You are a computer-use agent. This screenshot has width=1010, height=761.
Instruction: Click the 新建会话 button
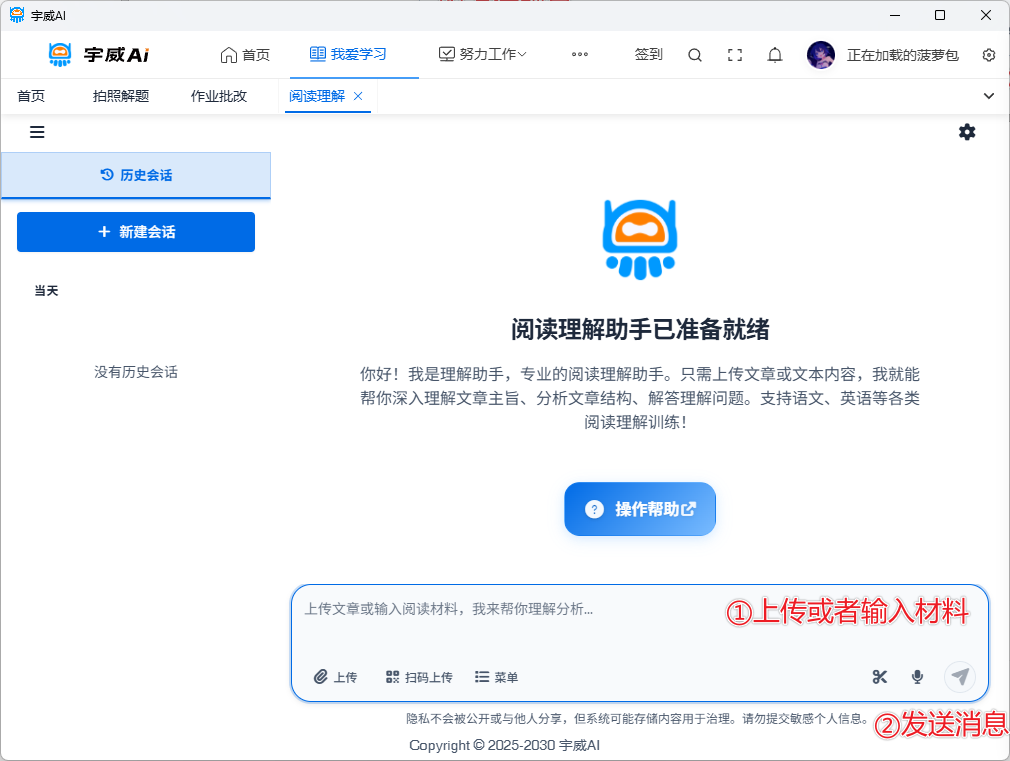(136, 232)
